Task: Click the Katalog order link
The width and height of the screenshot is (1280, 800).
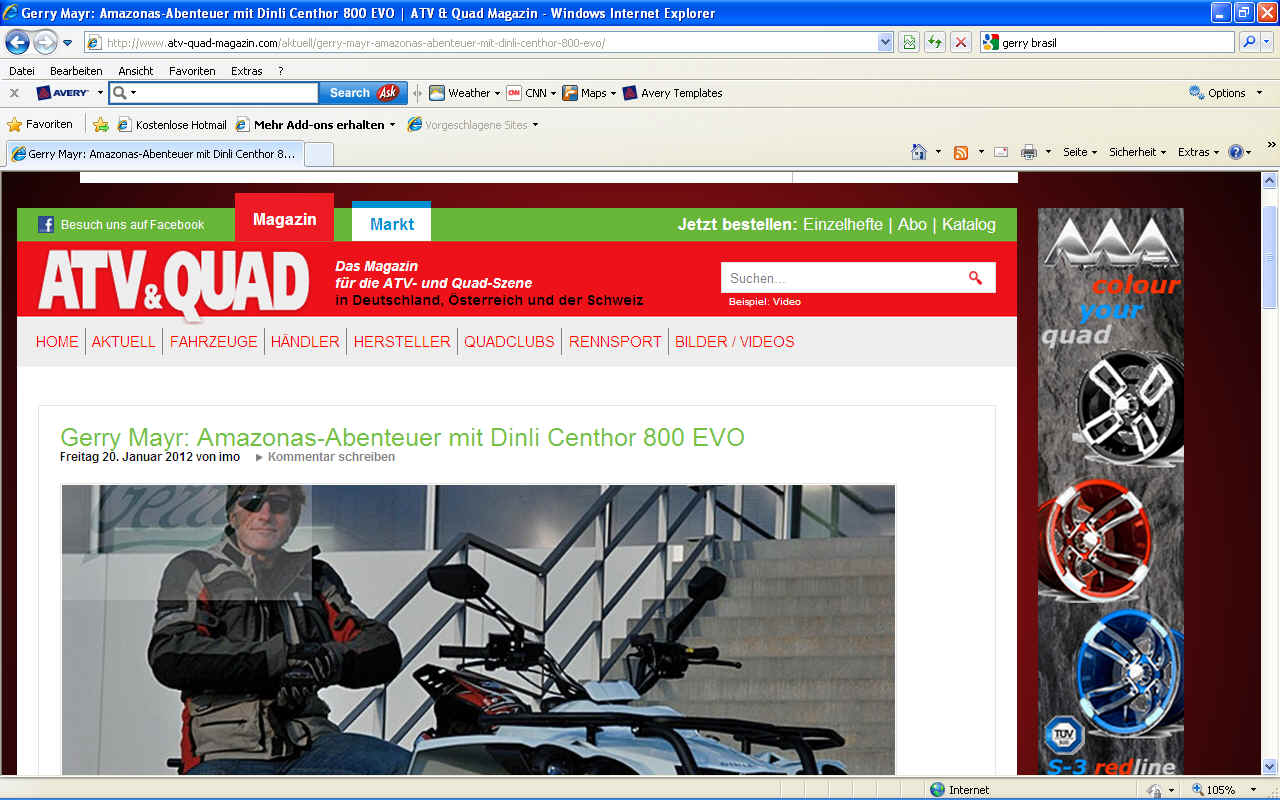Action: [969, 224]
